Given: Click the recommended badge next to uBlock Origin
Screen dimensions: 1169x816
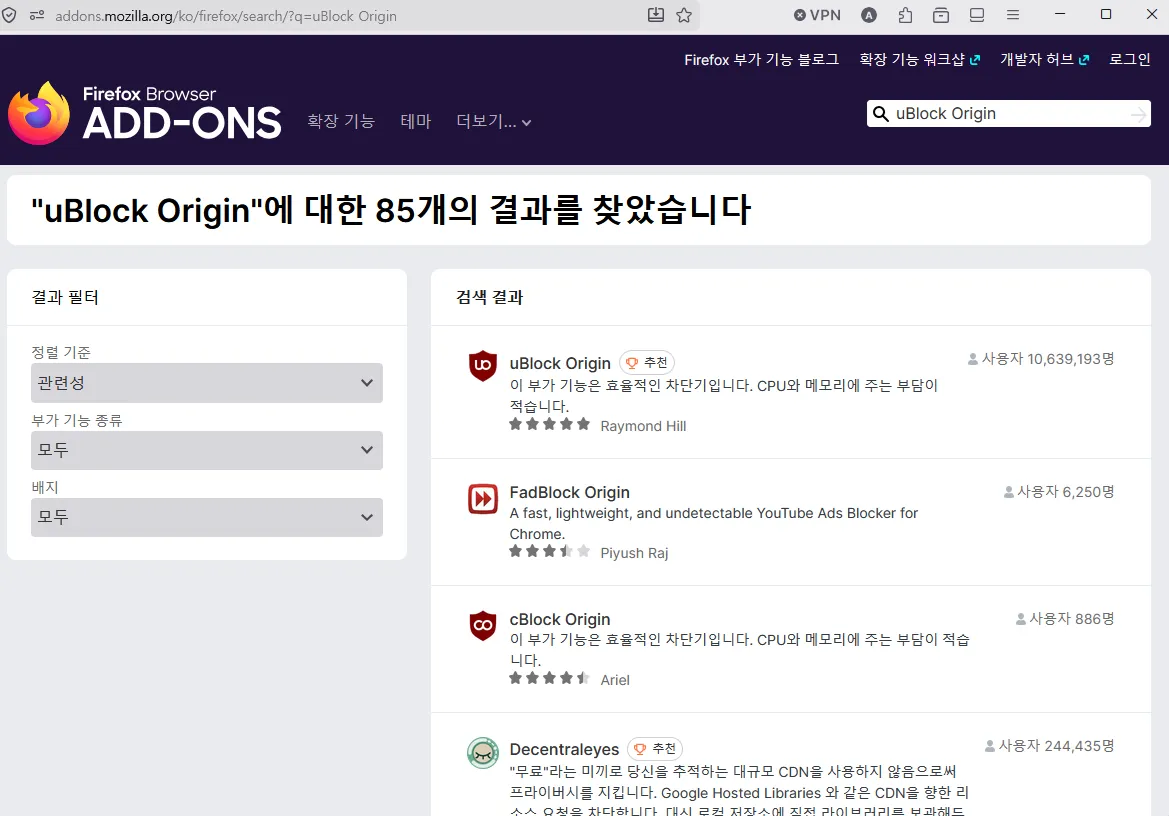Looking at the screenshot, I should pyautogui.click(x=647, y=363).
